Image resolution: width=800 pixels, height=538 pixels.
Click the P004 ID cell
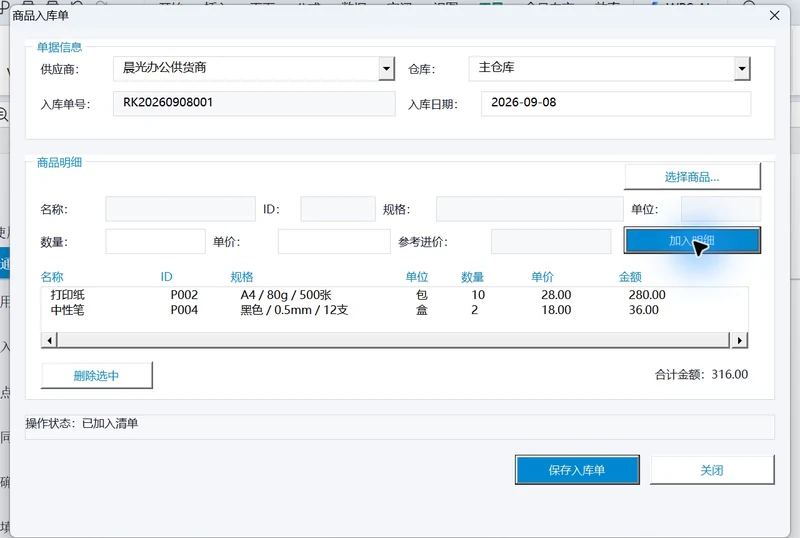click(184, 310)
